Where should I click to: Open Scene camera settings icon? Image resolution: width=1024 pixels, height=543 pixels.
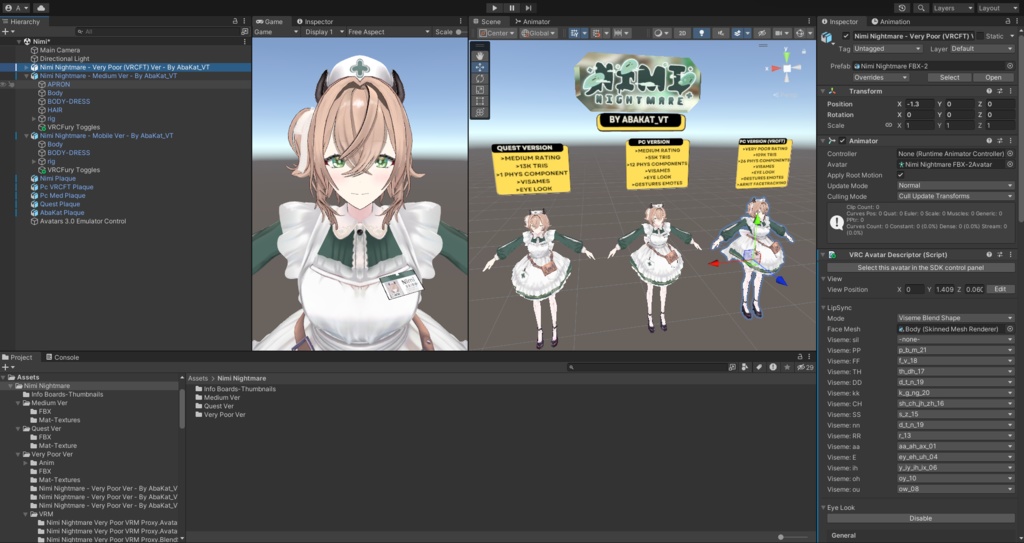click(781, 33)
